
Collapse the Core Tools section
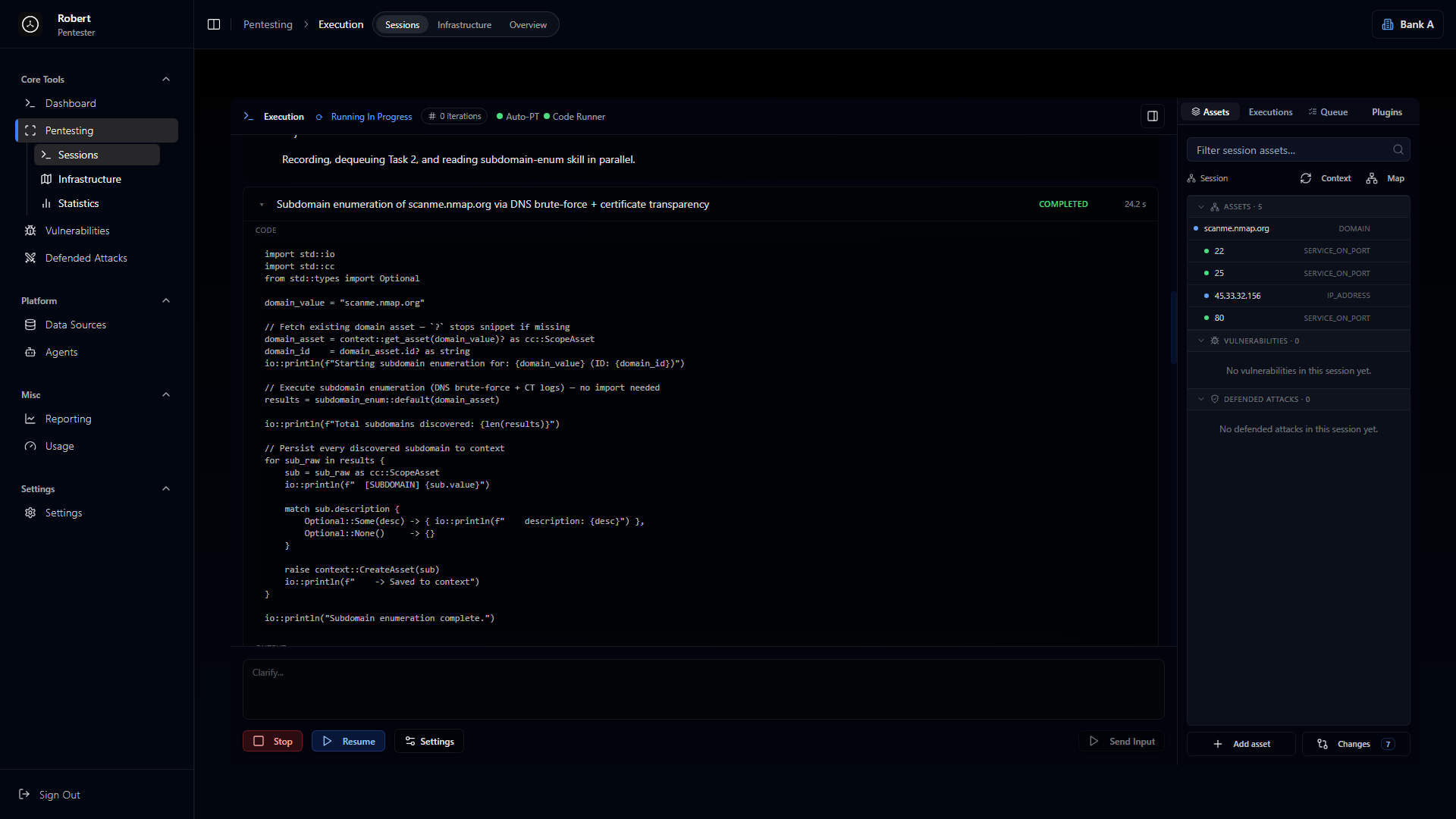click(166, 79)
